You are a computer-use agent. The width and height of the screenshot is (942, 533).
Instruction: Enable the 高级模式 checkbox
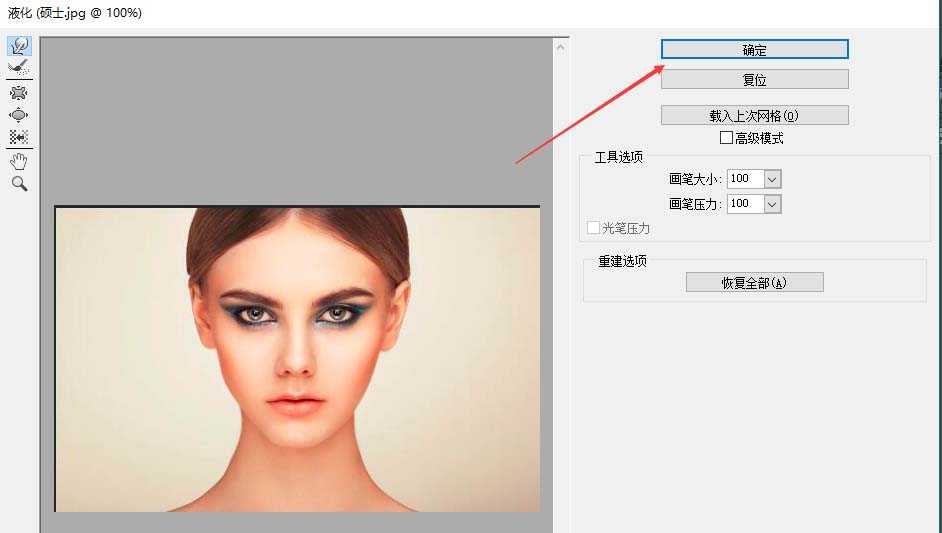tap(726, 138)
